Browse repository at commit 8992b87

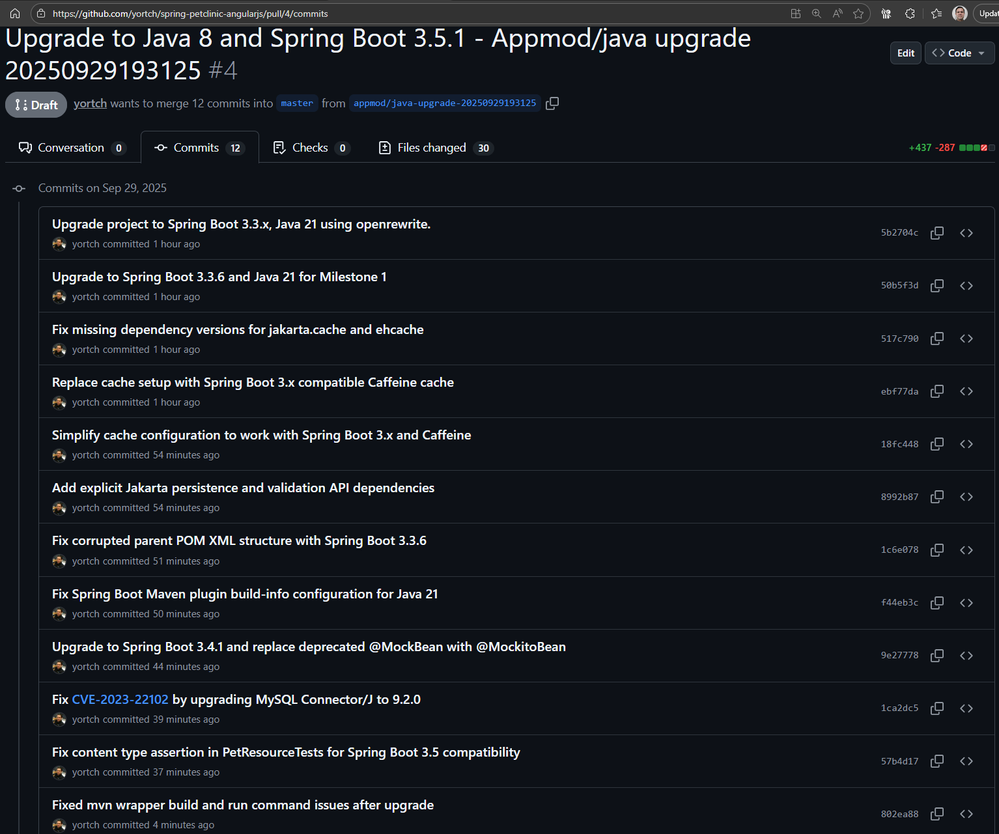click(x=967, y=496)
